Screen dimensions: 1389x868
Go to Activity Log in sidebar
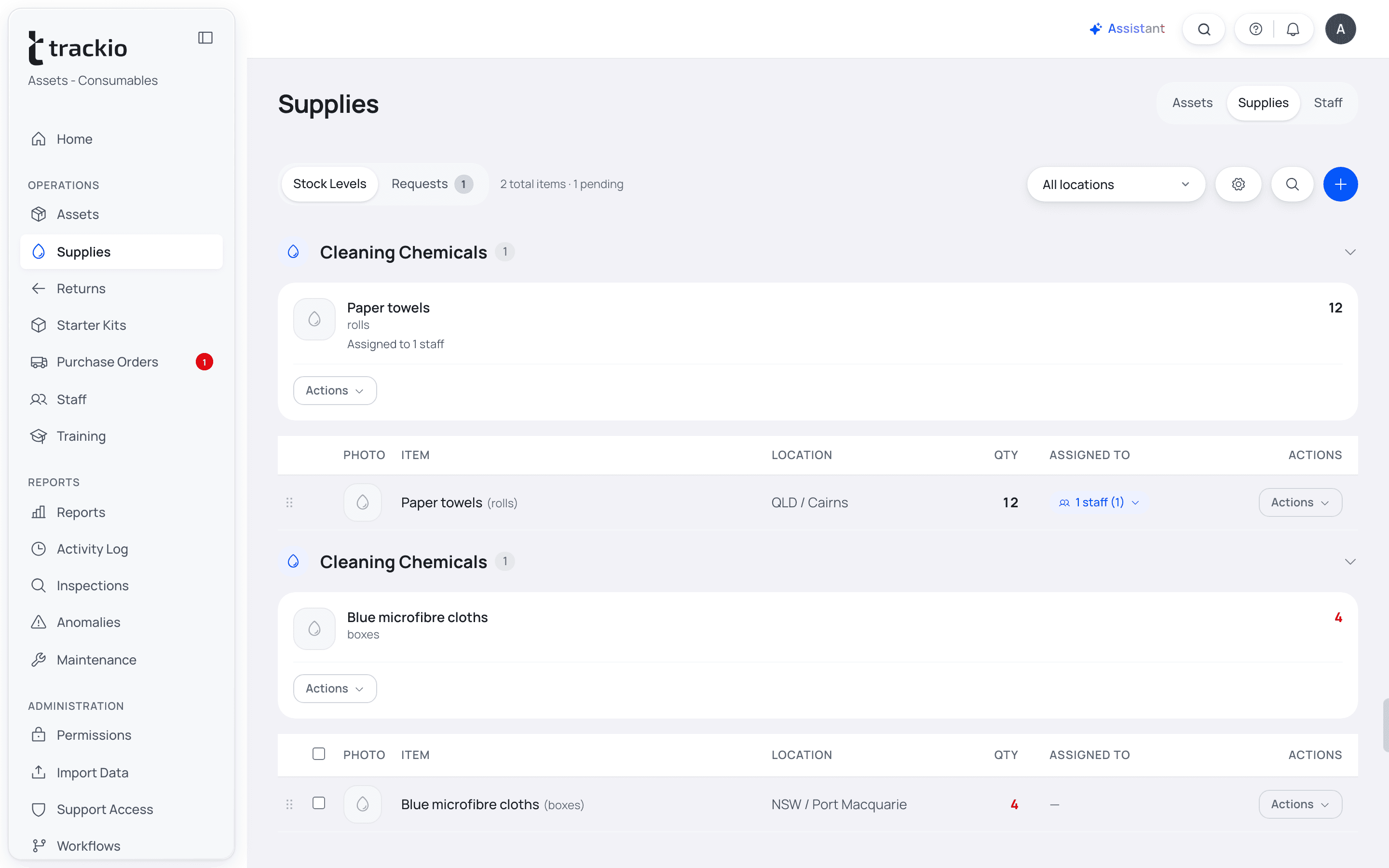coord(92,549)
